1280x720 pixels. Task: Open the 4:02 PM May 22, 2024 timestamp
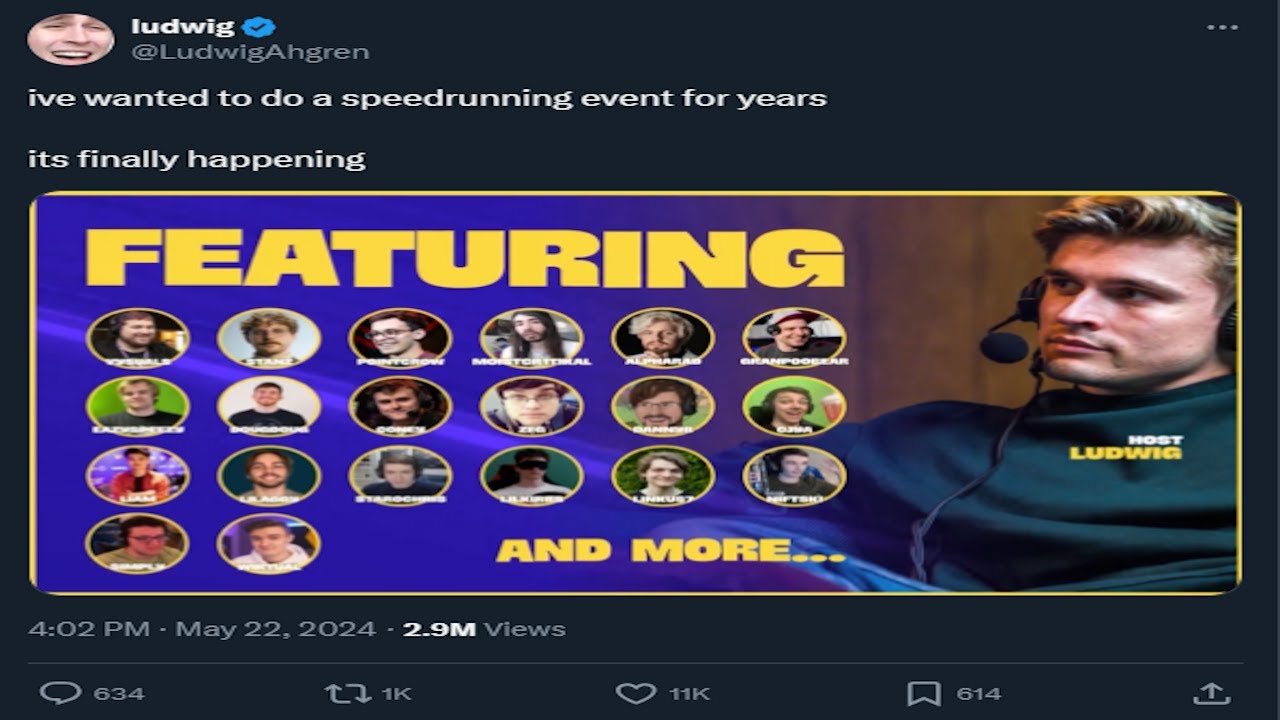point(202,629)
